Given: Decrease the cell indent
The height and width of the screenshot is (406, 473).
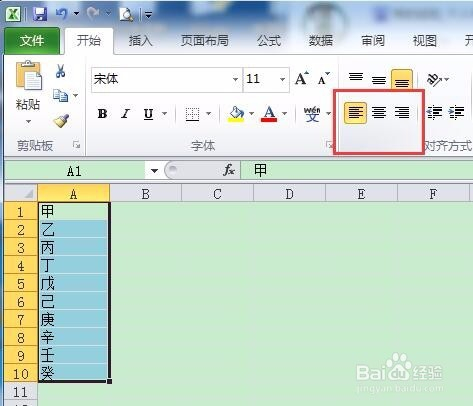Looking at the screenshot, I should (x=434, y=113).
